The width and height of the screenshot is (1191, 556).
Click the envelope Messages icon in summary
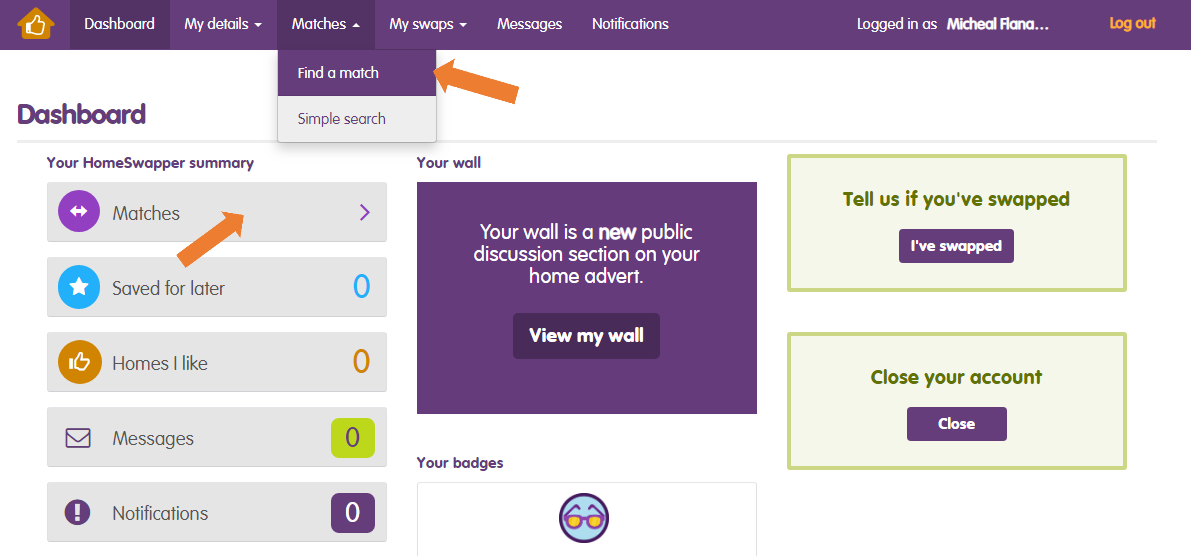point(78,438)
